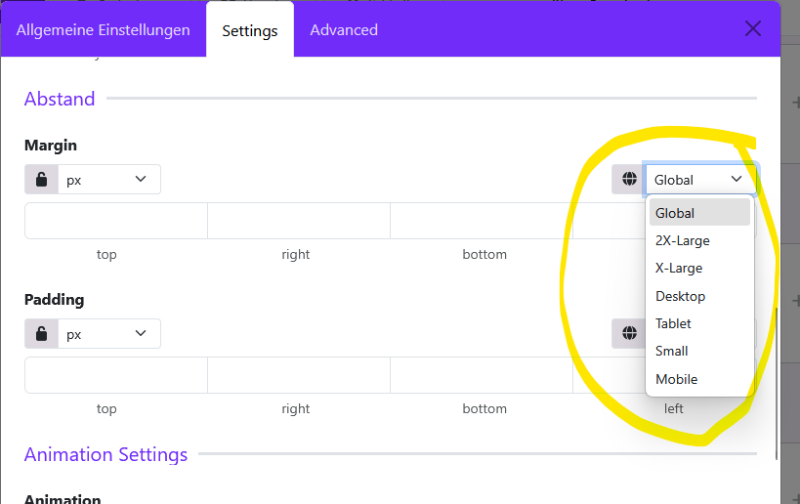This screenshot has height=504, width=800.
Task: Collapse the Global breakpoint dropdown
Action: pyautogui.click(x=699, y=180)
